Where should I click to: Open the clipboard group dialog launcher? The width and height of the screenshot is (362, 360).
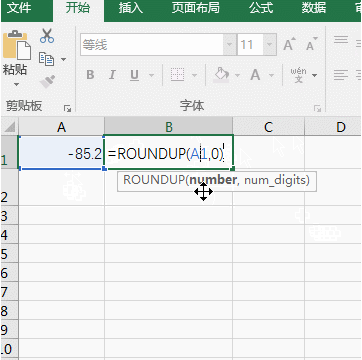pos(67,108)
